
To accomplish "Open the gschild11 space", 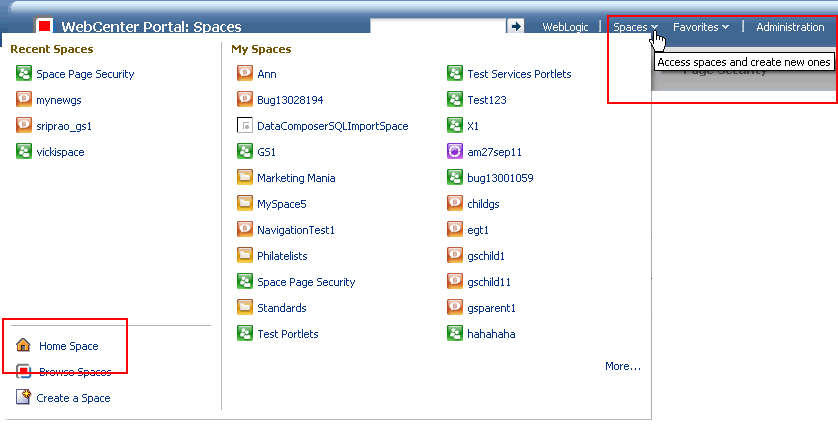I will coord(488,282).
